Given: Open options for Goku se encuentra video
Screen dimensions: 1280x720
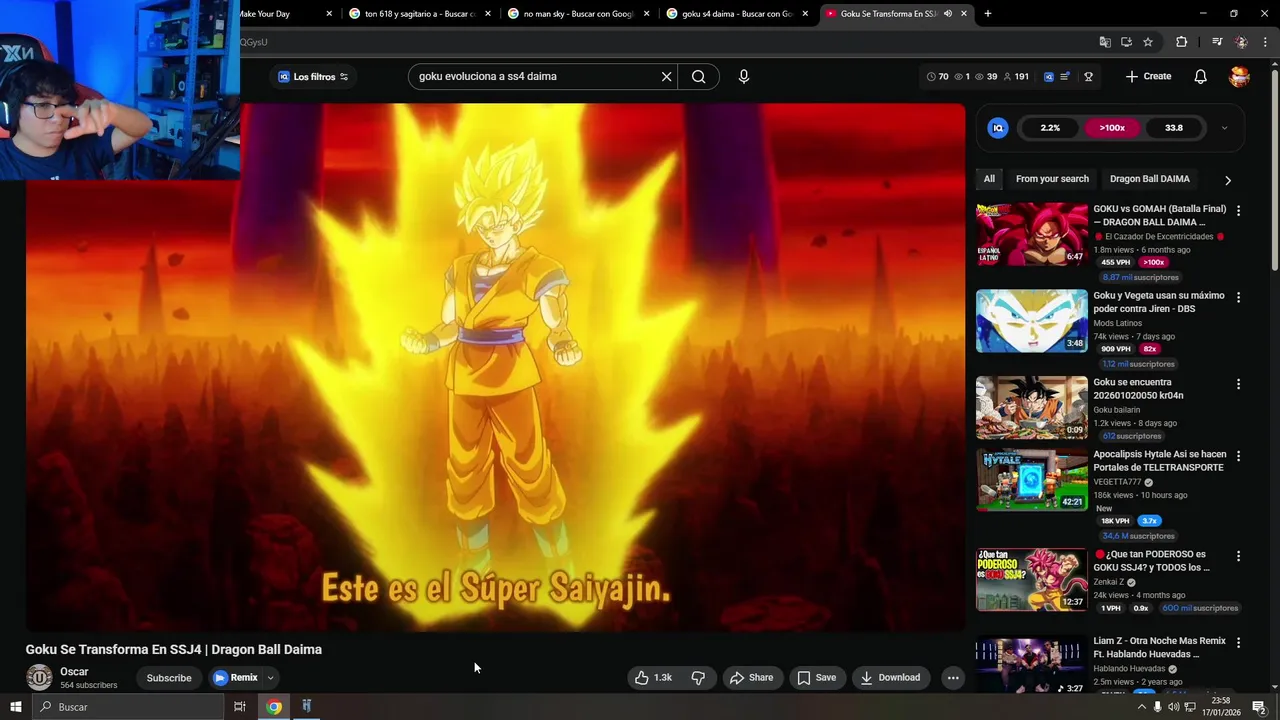Looking at the screenshot, I should point(1238,384).
